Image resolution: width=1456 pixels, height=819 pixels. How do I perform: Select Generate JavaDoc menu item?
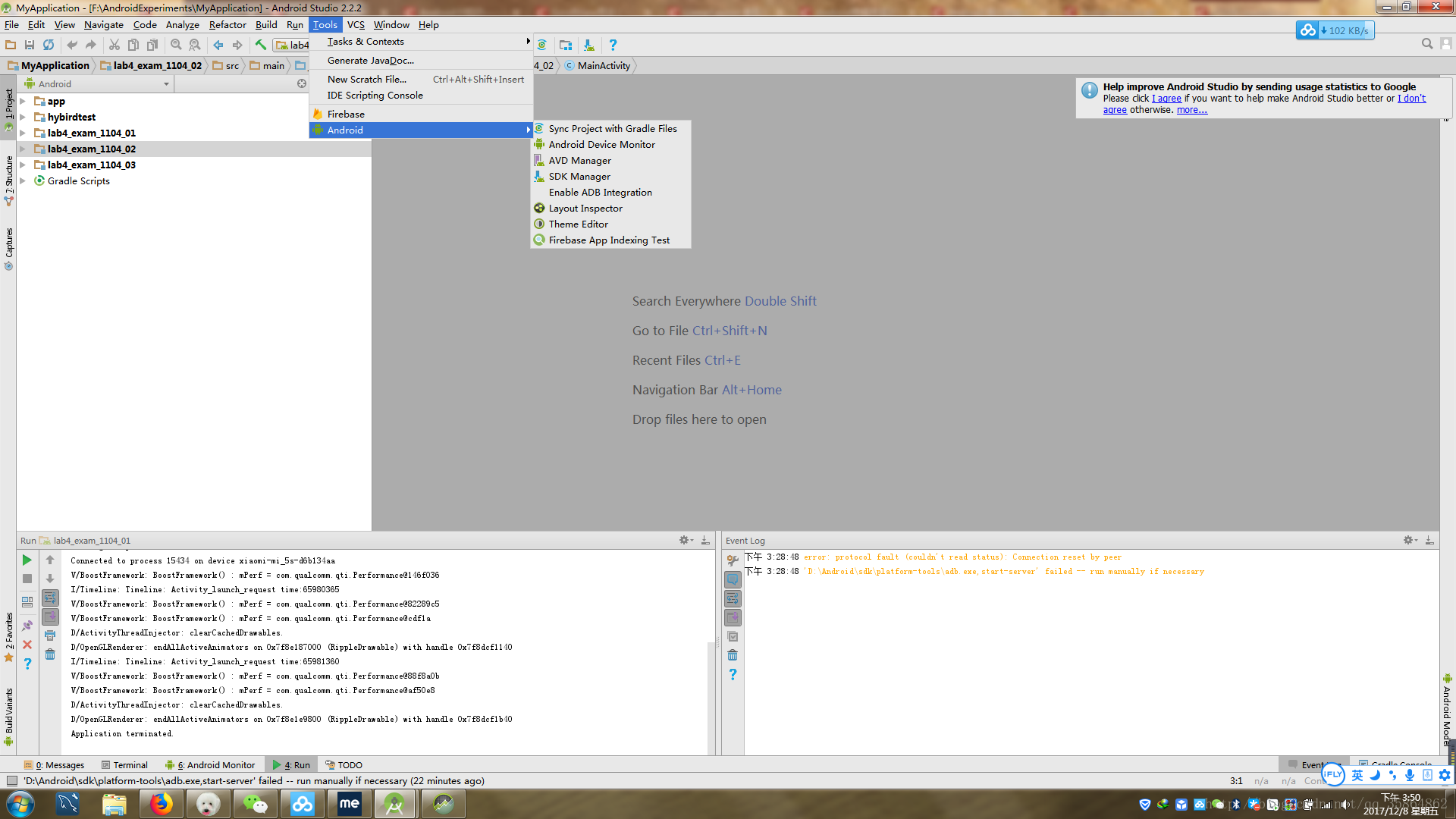pos(421,61)
